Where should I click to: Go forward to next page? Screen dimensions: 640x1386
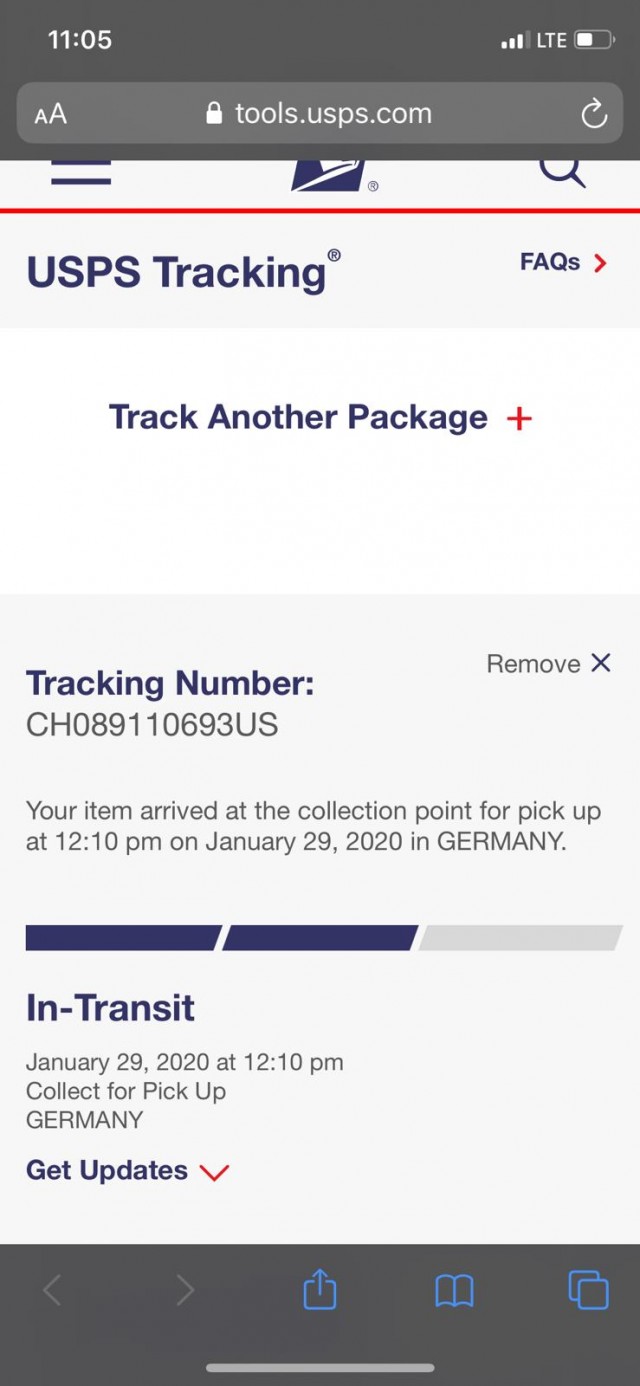(185, 1290)
